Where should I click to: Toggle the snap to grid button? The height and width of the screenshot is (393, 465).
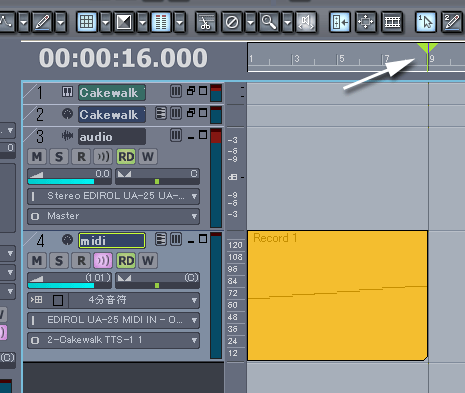point(87,22)
